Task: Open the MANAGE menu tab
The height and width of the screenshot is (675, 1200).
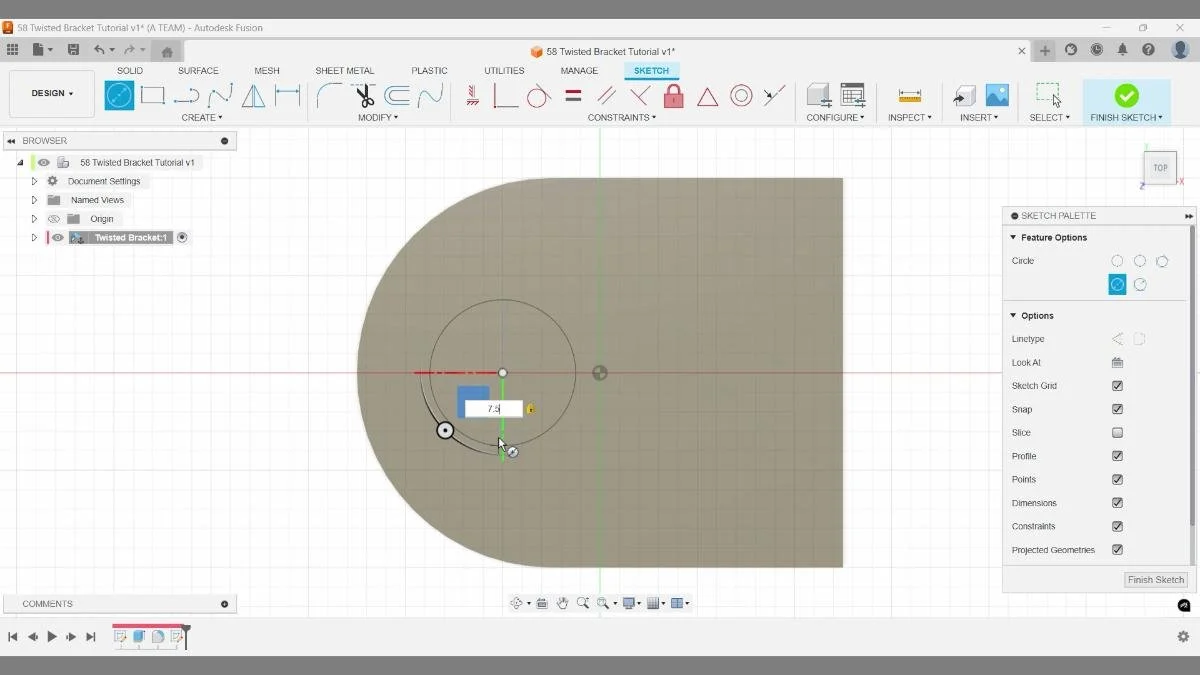Action: [x=578, y=70]
